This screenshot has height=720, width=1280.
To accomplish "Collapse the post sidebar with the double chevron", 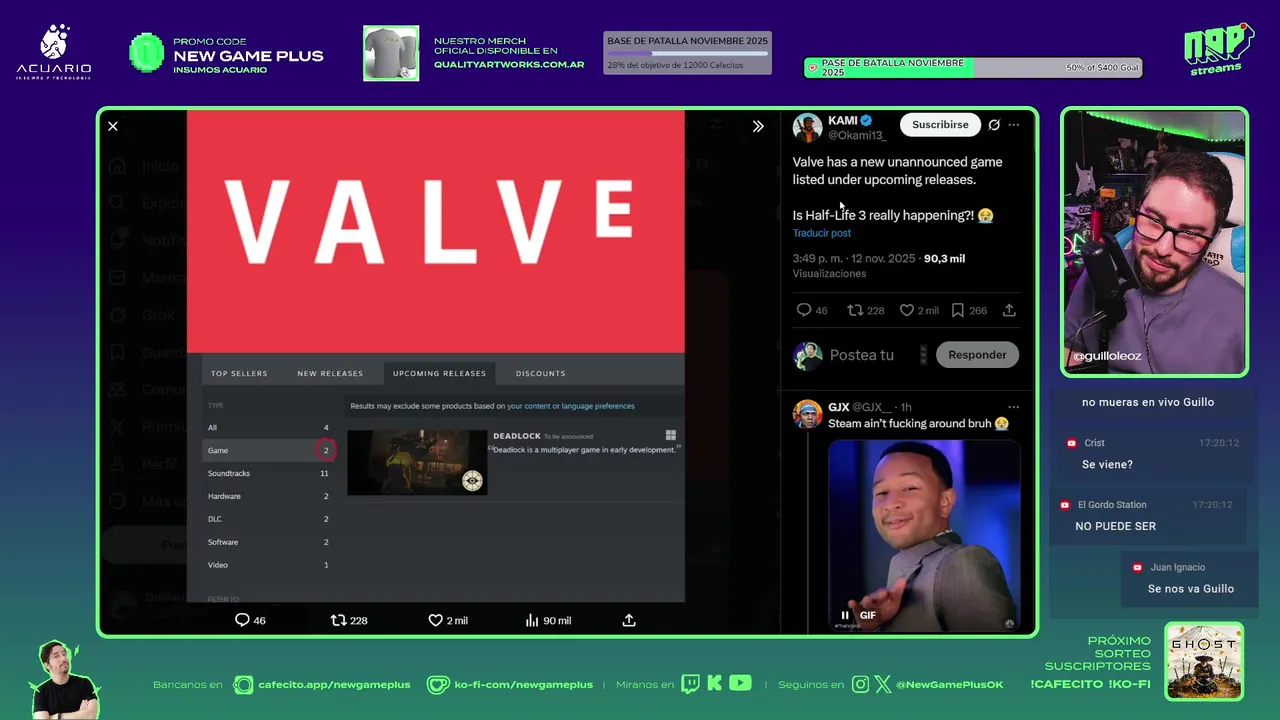I will click(758, 126).
